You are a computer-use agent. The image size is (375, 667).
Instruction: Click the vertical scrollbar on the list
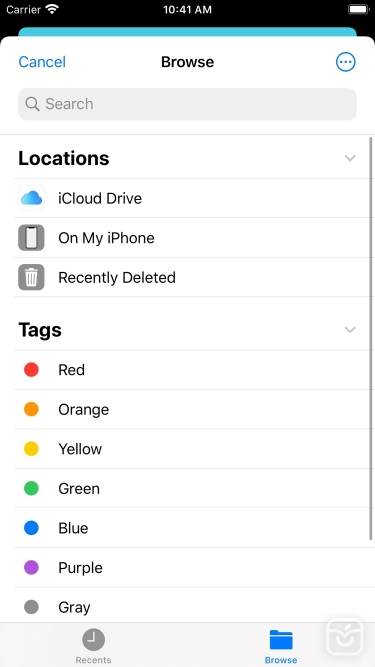click(x=371, y=339)
